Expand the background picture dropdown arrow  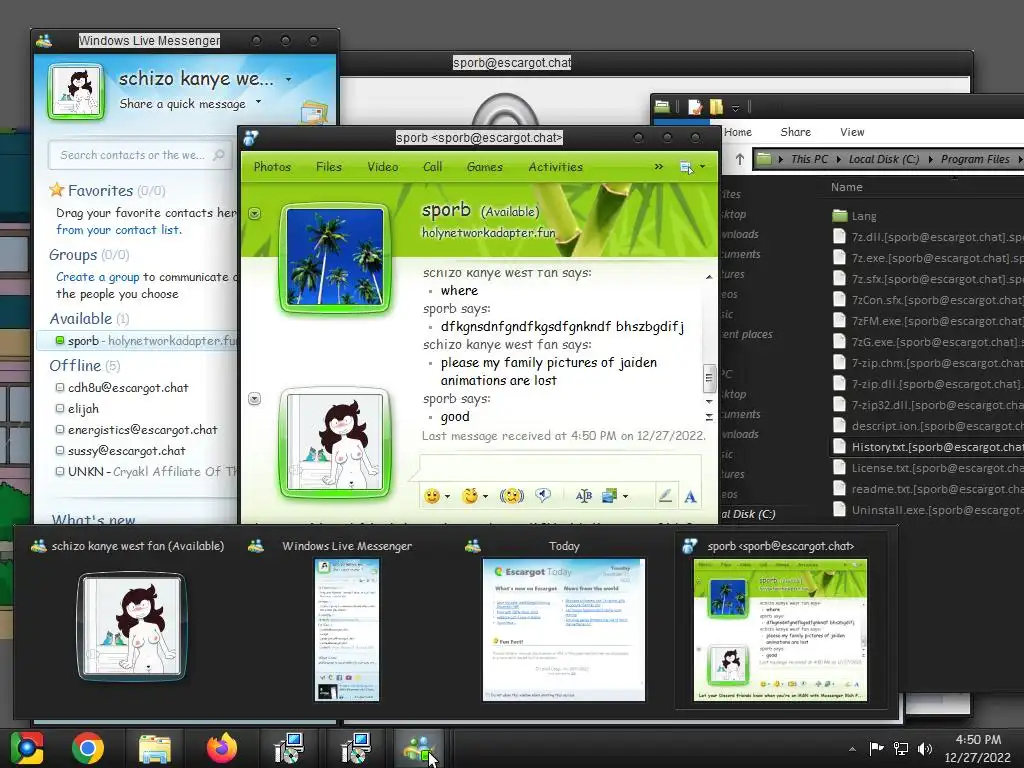tap(626, 497)
